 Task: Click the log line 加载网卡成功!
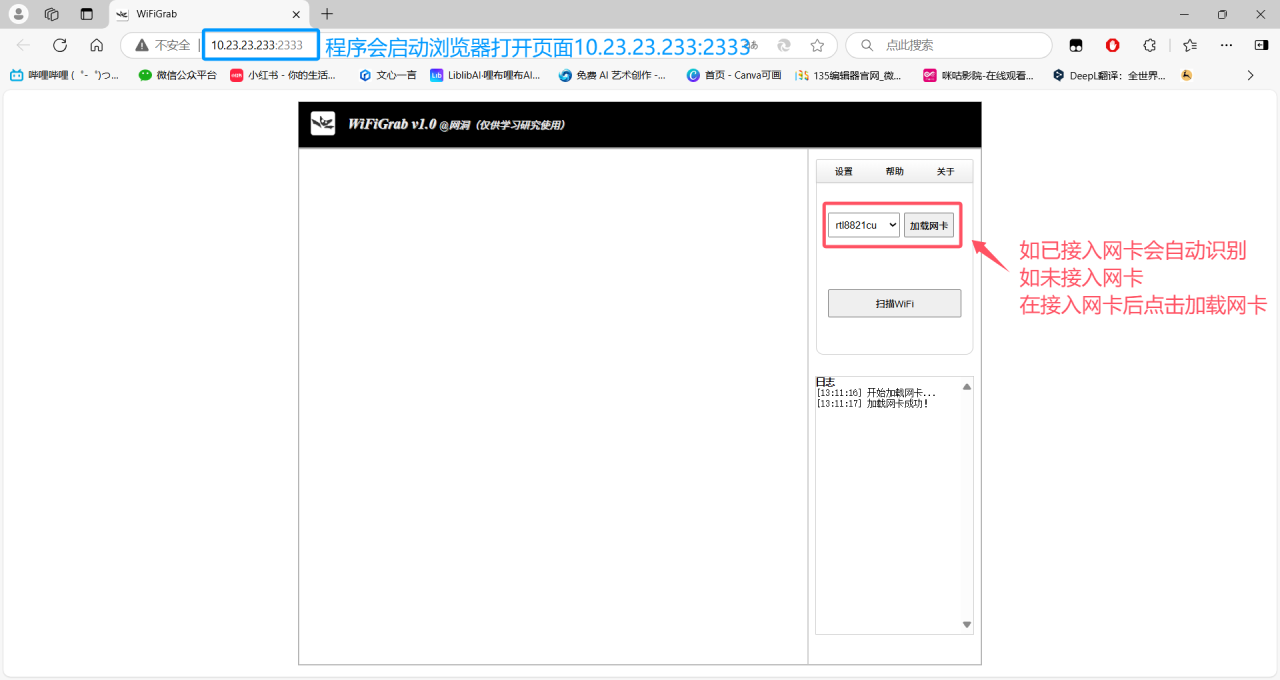(872, 404)
